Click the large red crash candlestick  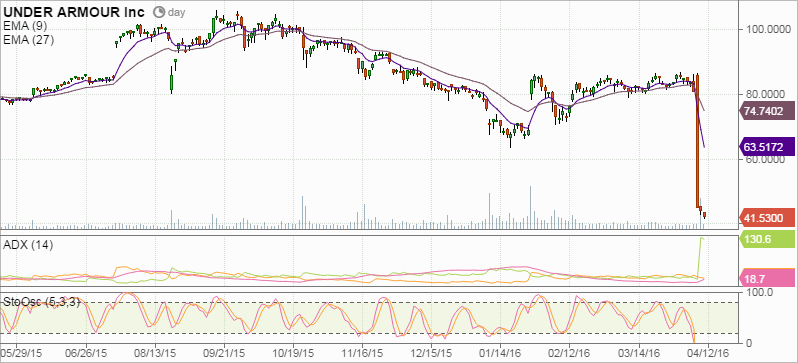click(697, 141)
